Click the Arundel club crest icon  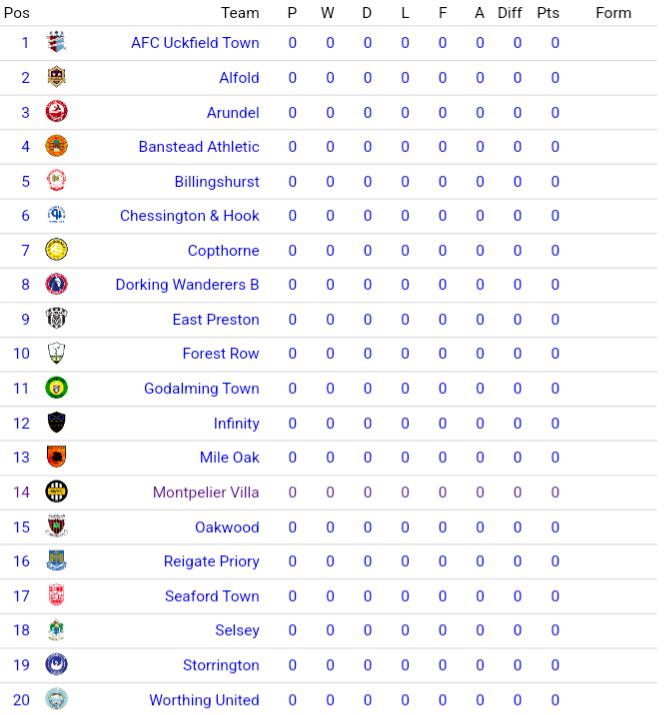click(x=57, y=112)
